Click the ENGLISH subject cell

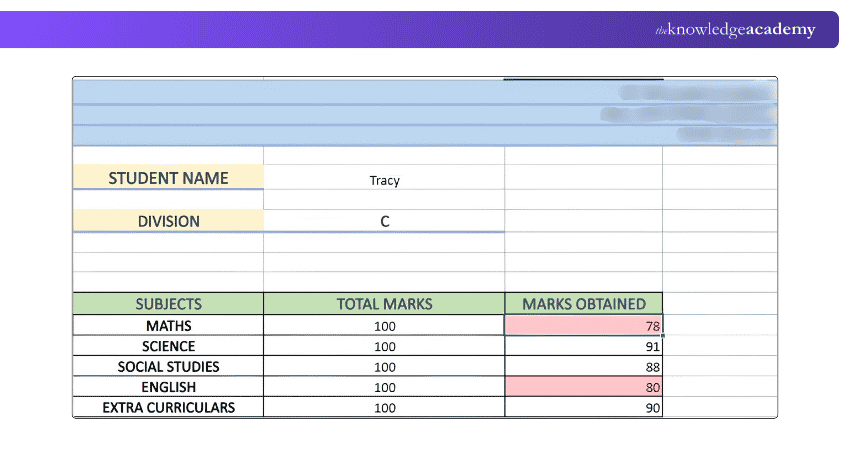point(168,387)
